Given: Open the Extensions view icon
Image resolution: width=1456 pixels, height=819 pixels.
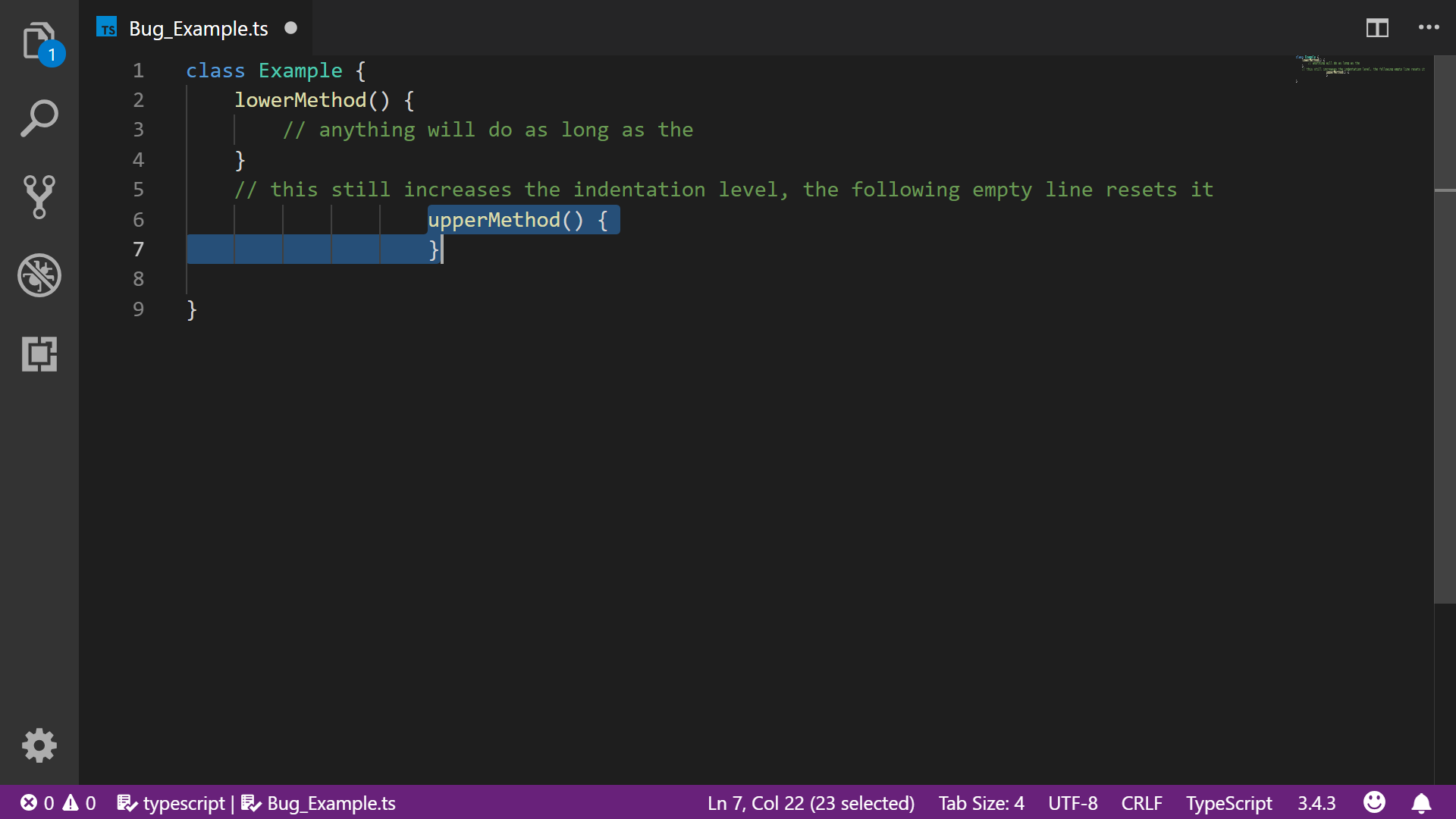Looking at the screenshot, I should click(39, 354).
